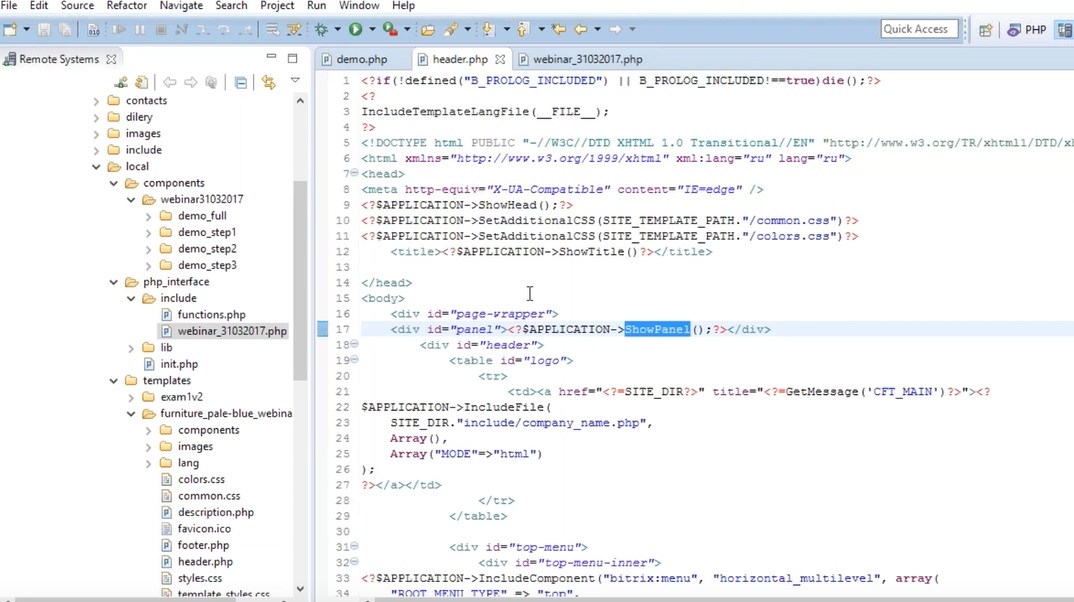Image resolution: width=1074 pixels, height=602 pixels.
Task: Maximize the Remote Systems panel
Action: point(292,59)
